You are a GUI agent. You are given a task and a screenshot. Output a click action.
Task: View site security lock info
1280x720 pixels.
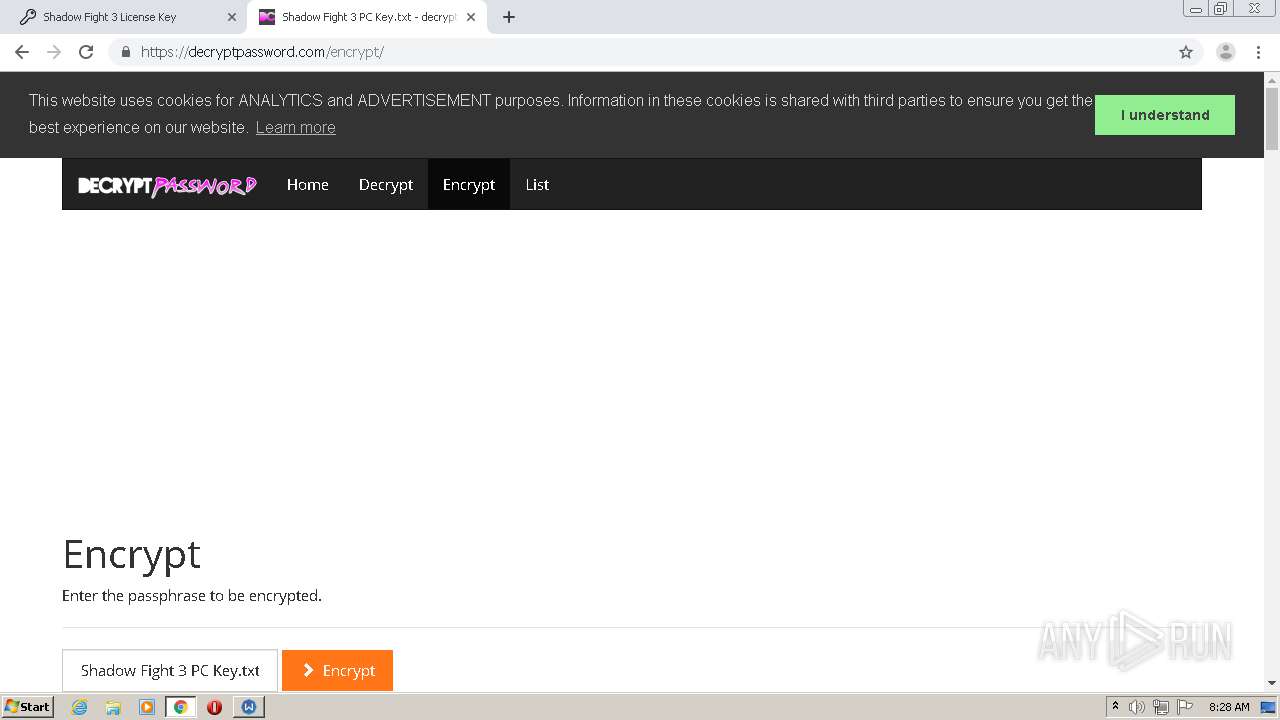tap(125, 52)
